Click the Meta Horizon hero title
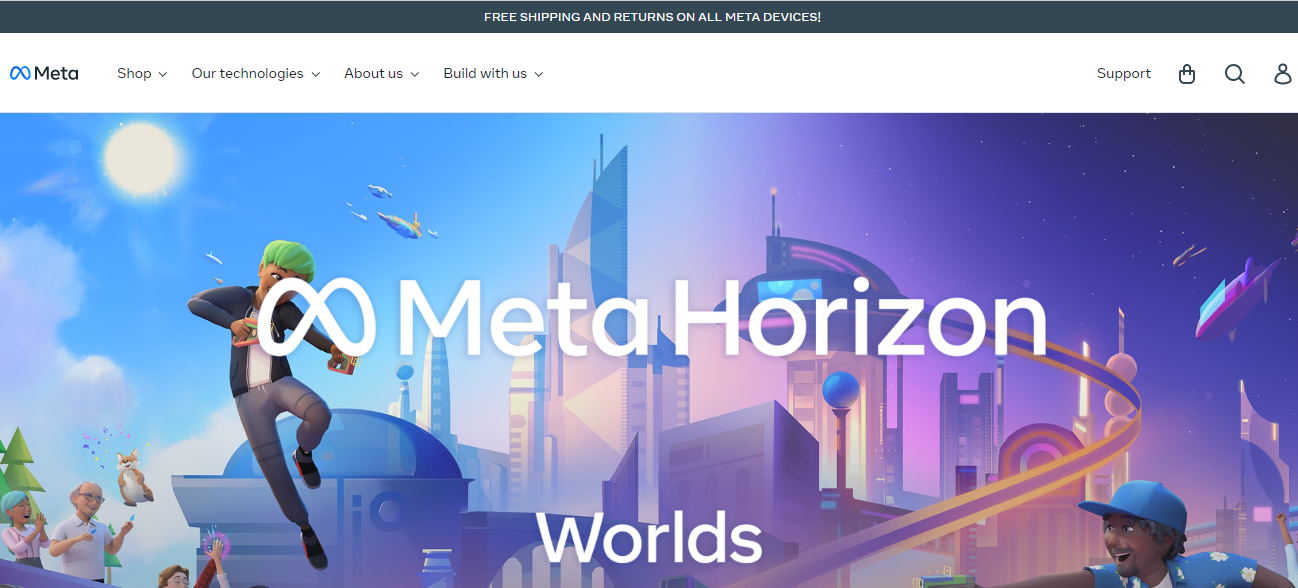Image resolution: width=1298 pixels, height=588 pixels. (x=652, y=317)
